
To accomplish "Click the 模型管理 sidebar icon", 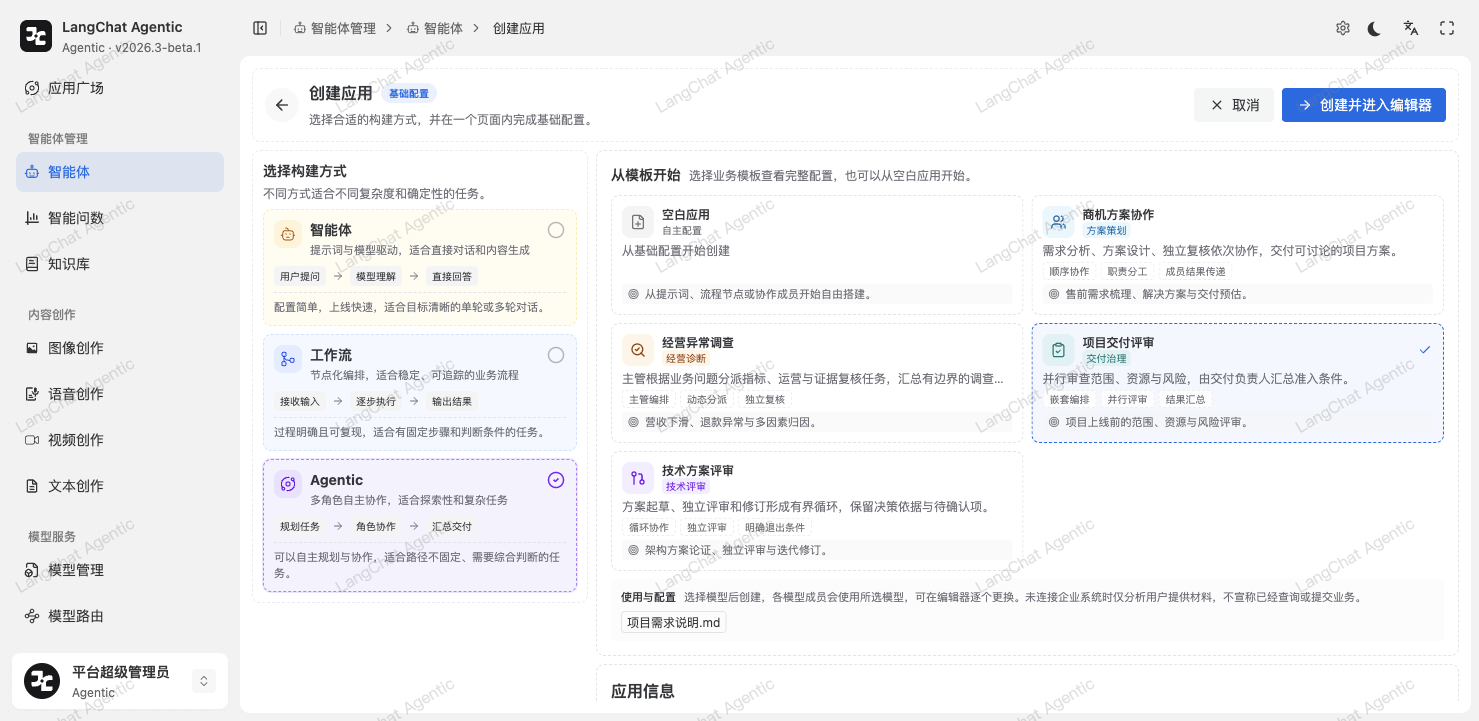I will click(32, 570).
